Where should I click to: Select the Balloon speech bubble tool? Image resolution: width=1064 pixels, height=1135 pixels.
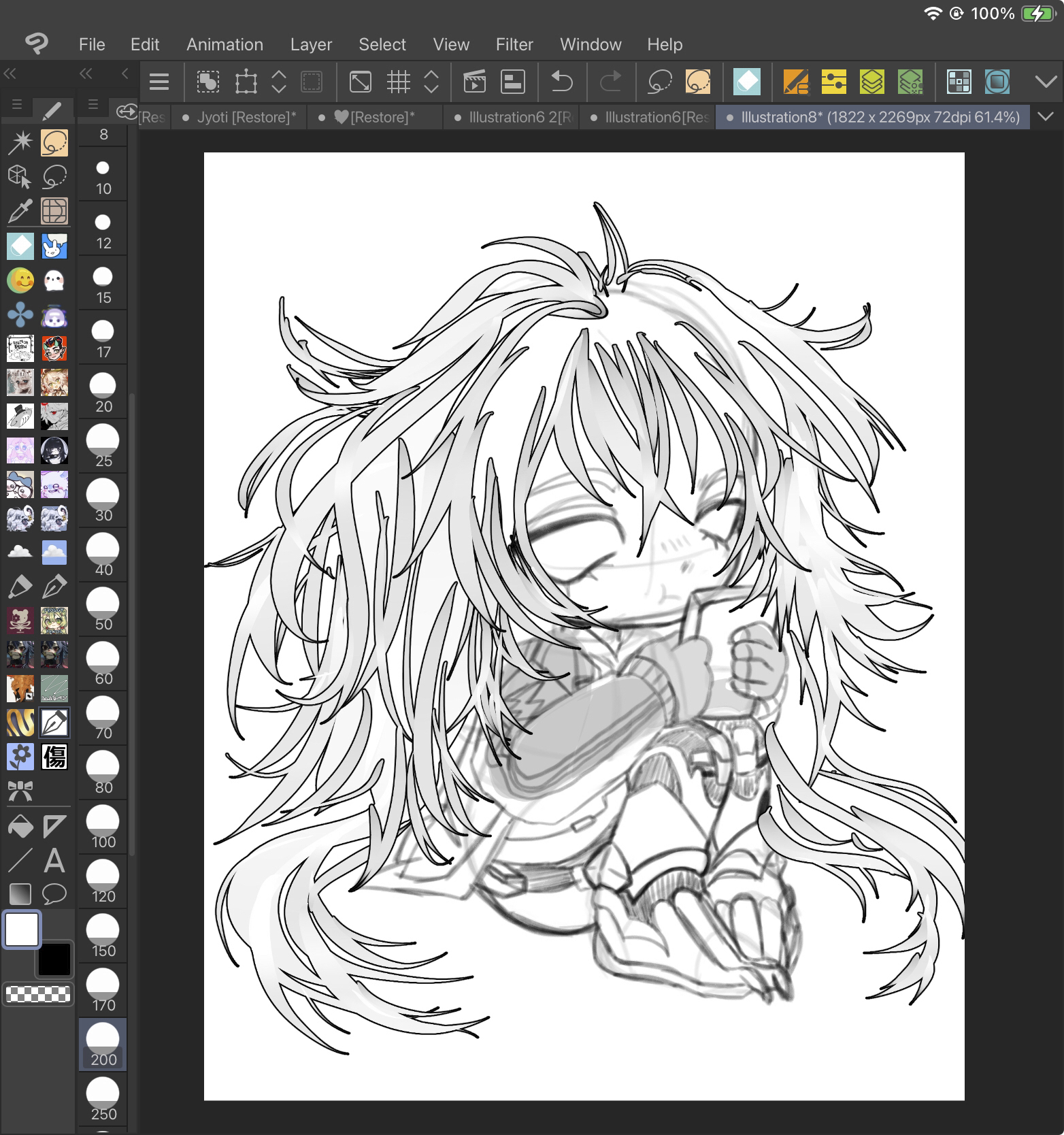point(54,893)
